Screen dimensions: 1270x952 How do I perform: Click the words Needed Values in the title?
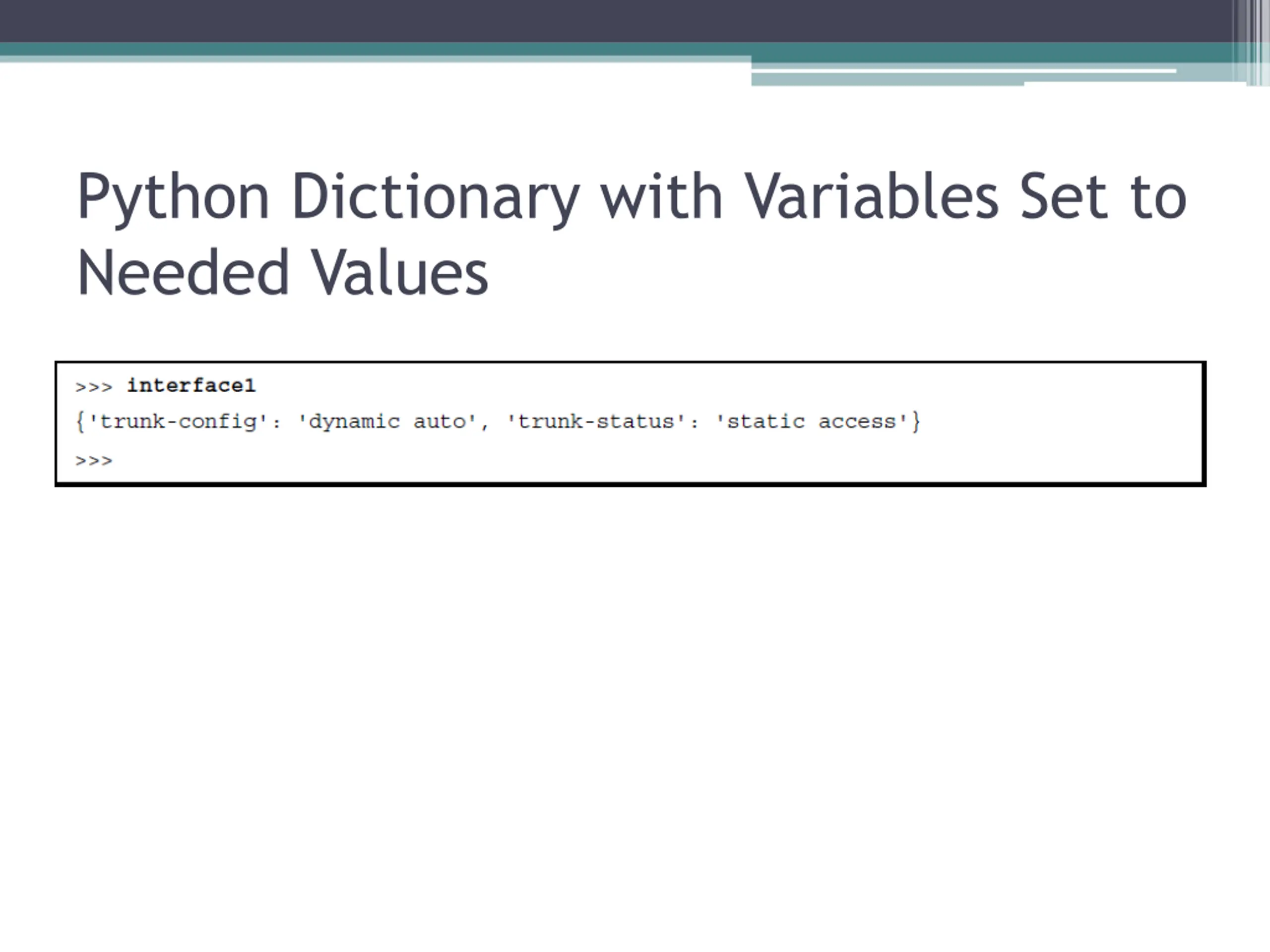click(282, 273)
